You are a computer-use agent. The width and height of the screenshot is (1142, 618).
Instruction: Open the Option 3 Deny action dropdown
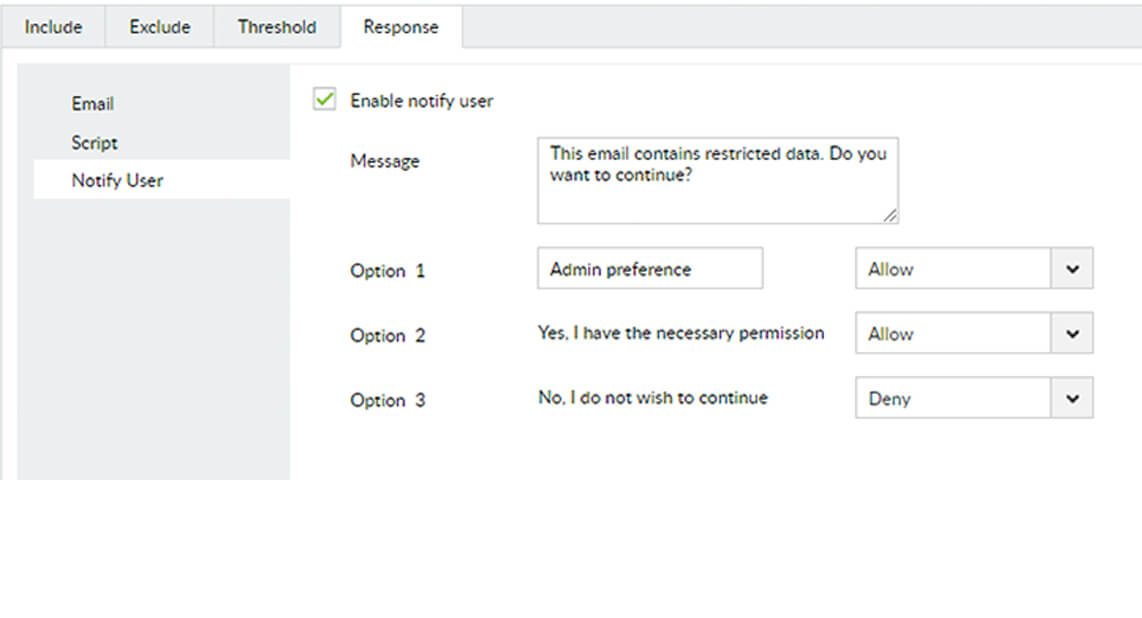(953, 398)
